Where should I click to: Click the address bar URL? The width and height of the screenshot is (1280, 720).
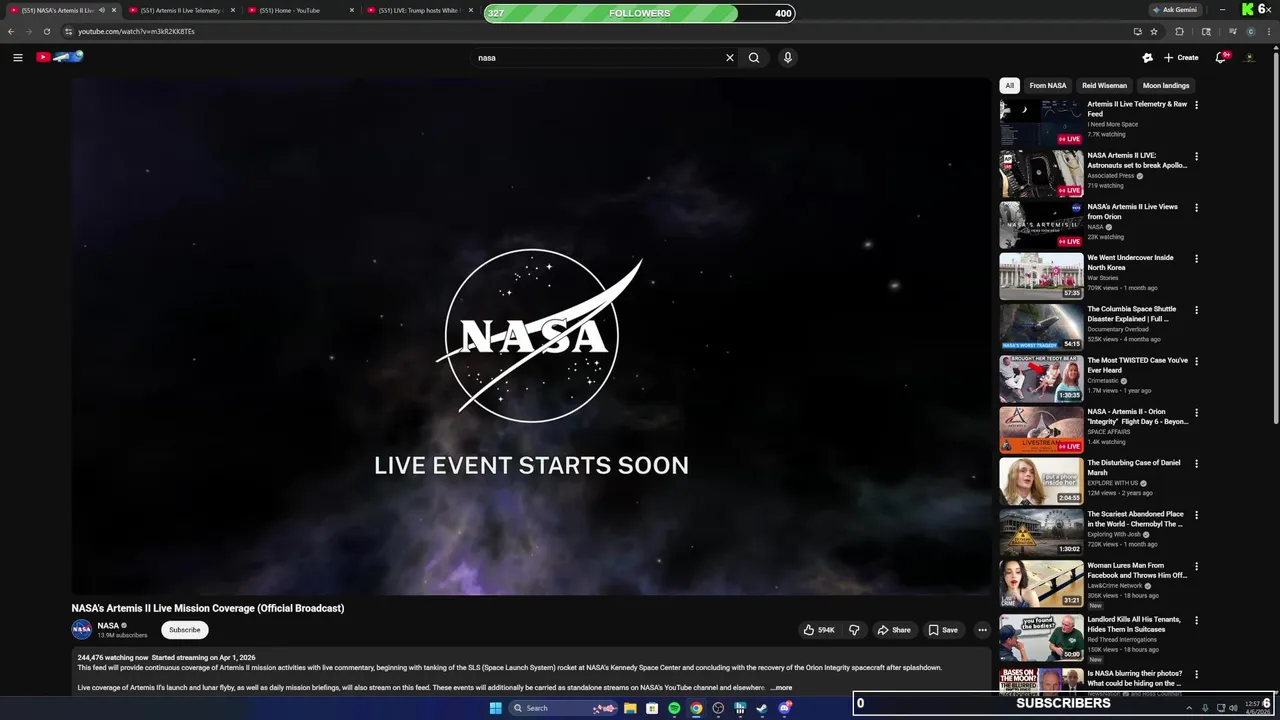136,31
